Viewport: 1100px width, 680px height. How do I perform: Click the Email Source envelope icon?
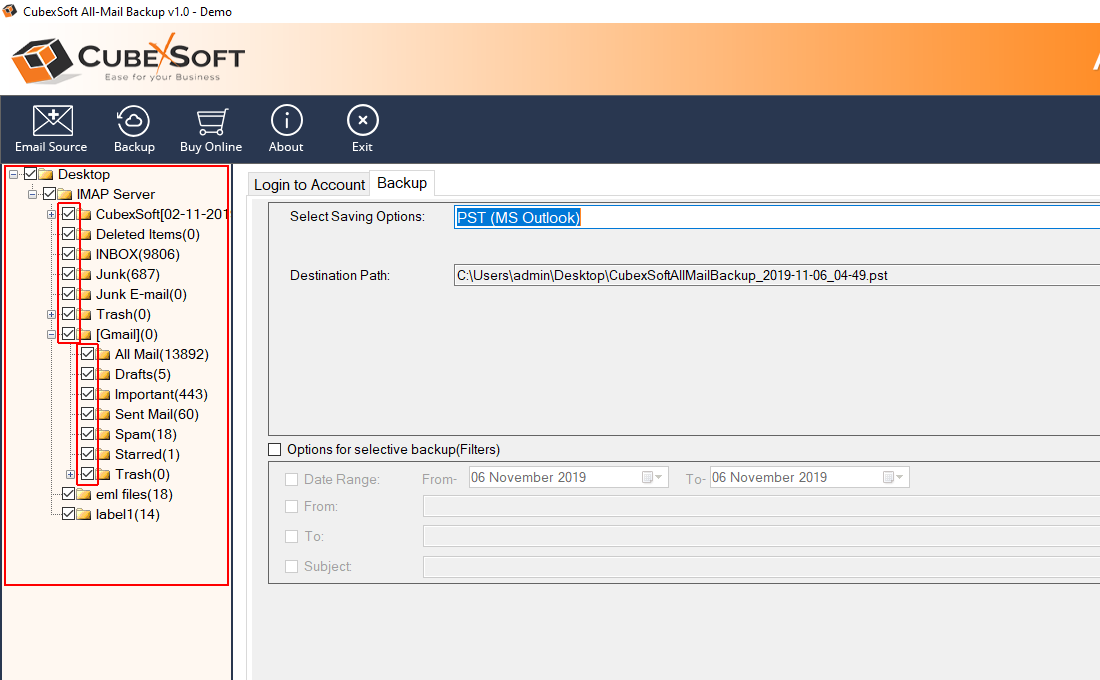pyautogui.click(x=52, y=121)
